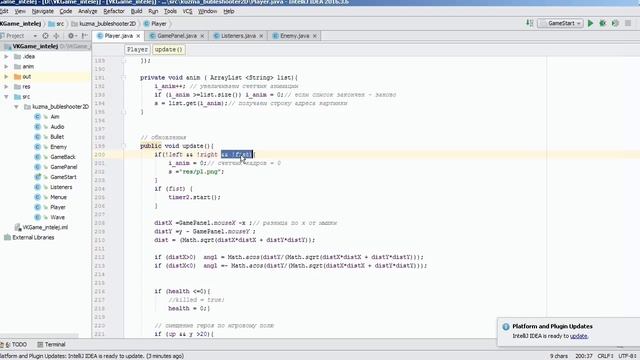Expand the res folder

click(x=6, y=87)
